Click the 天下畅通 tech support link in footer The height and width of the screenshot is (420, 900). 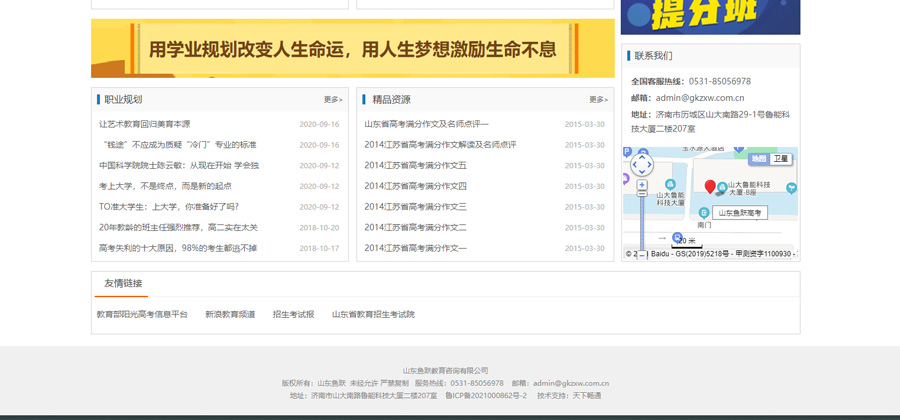pyautogui.click(x=587, y=395)
